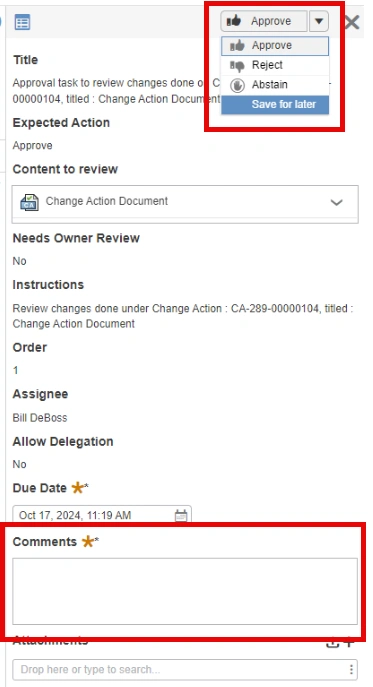Open the action dropdown arrow beside Approve
The width and height of the screenshot is (373, 687).
pyautogui.click(x=319, y=21)
